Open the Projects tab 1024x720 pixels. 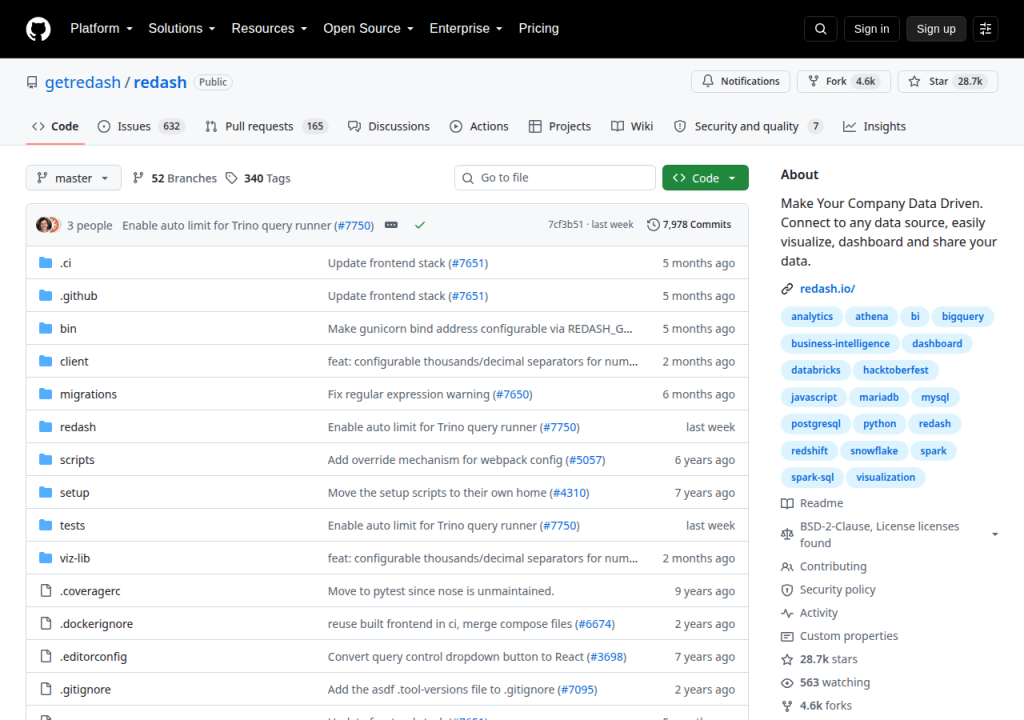560,126
